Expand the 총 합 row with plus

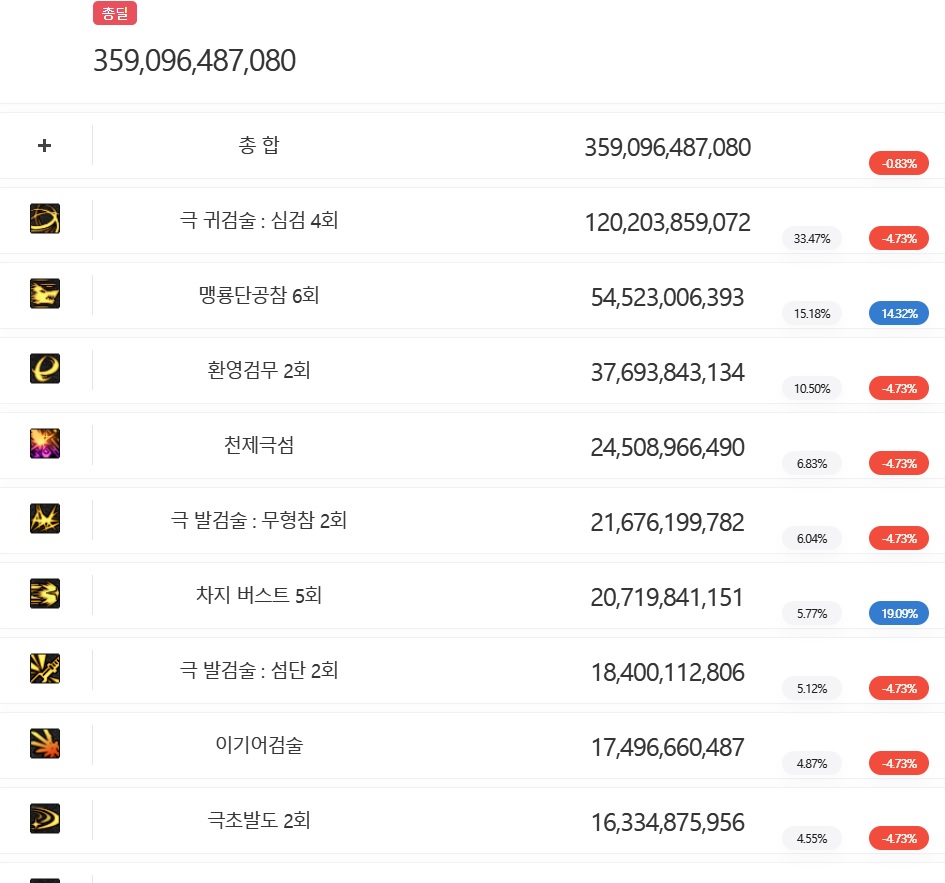point(44,146)
